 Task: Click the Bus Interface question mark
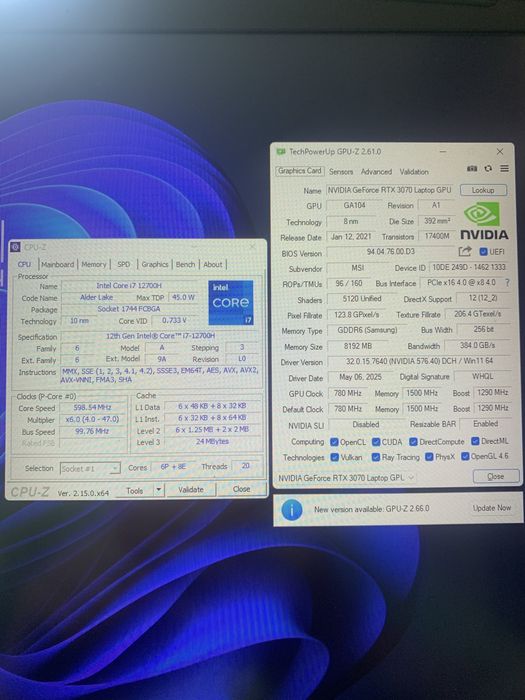(x=507, y=283)
